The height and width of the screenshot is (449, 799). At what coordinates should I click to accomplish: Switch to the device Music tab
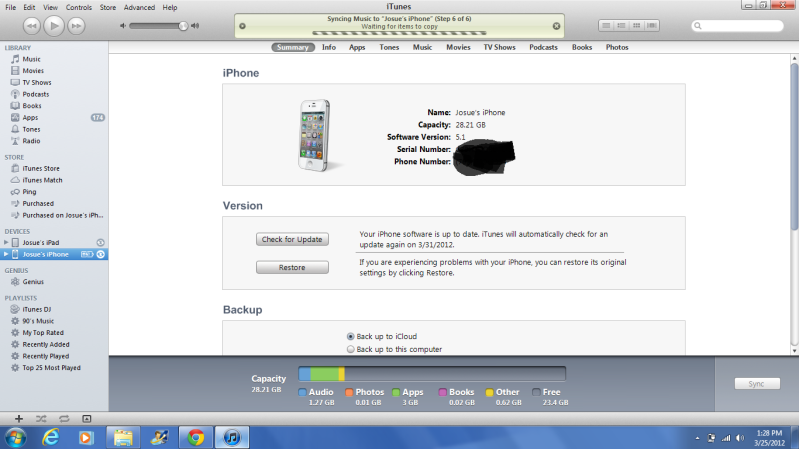click(422, 47)
